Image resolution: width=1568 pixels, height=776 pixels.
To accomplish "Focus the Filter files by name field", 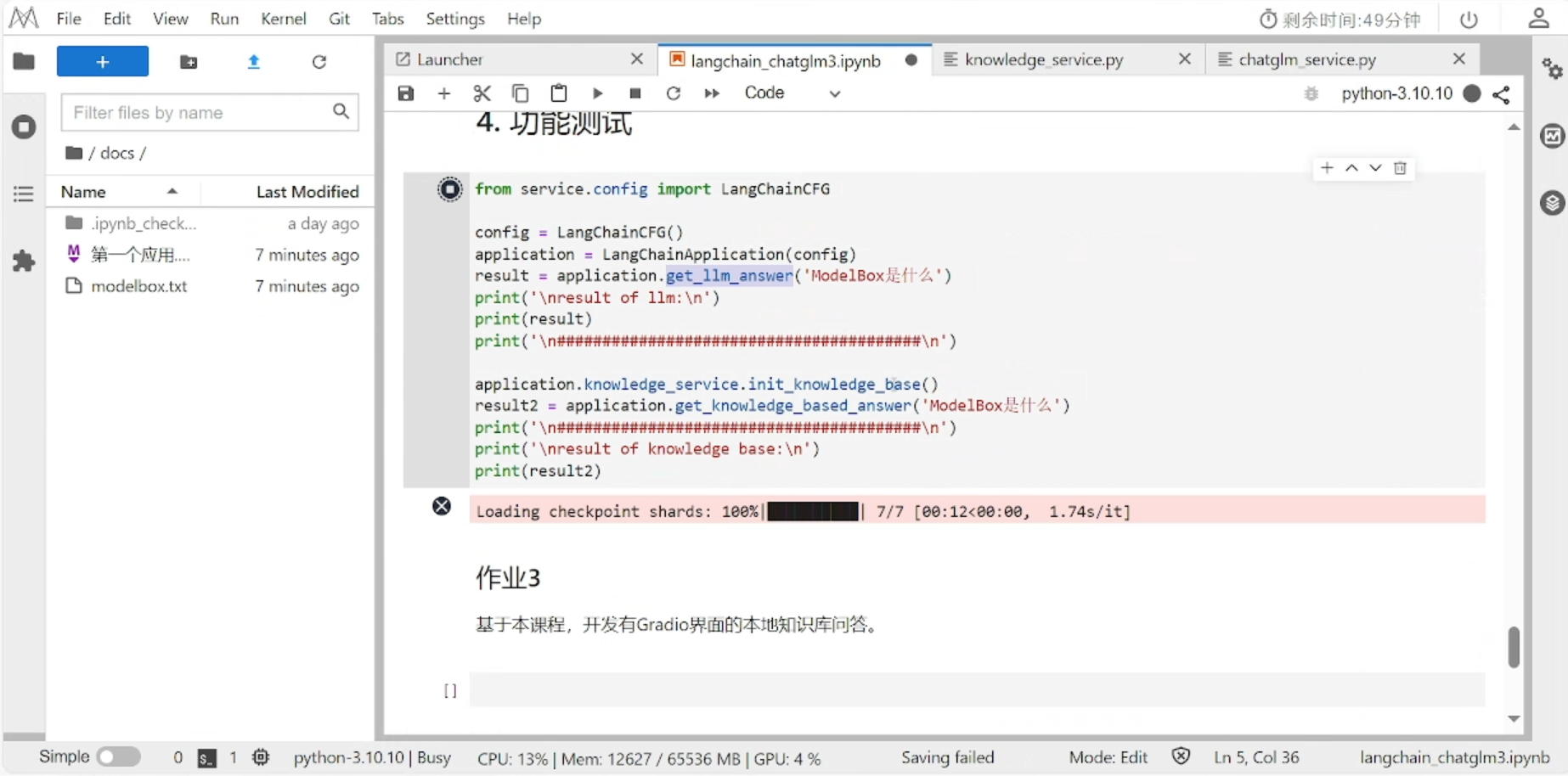I will (x=210, y=112).
